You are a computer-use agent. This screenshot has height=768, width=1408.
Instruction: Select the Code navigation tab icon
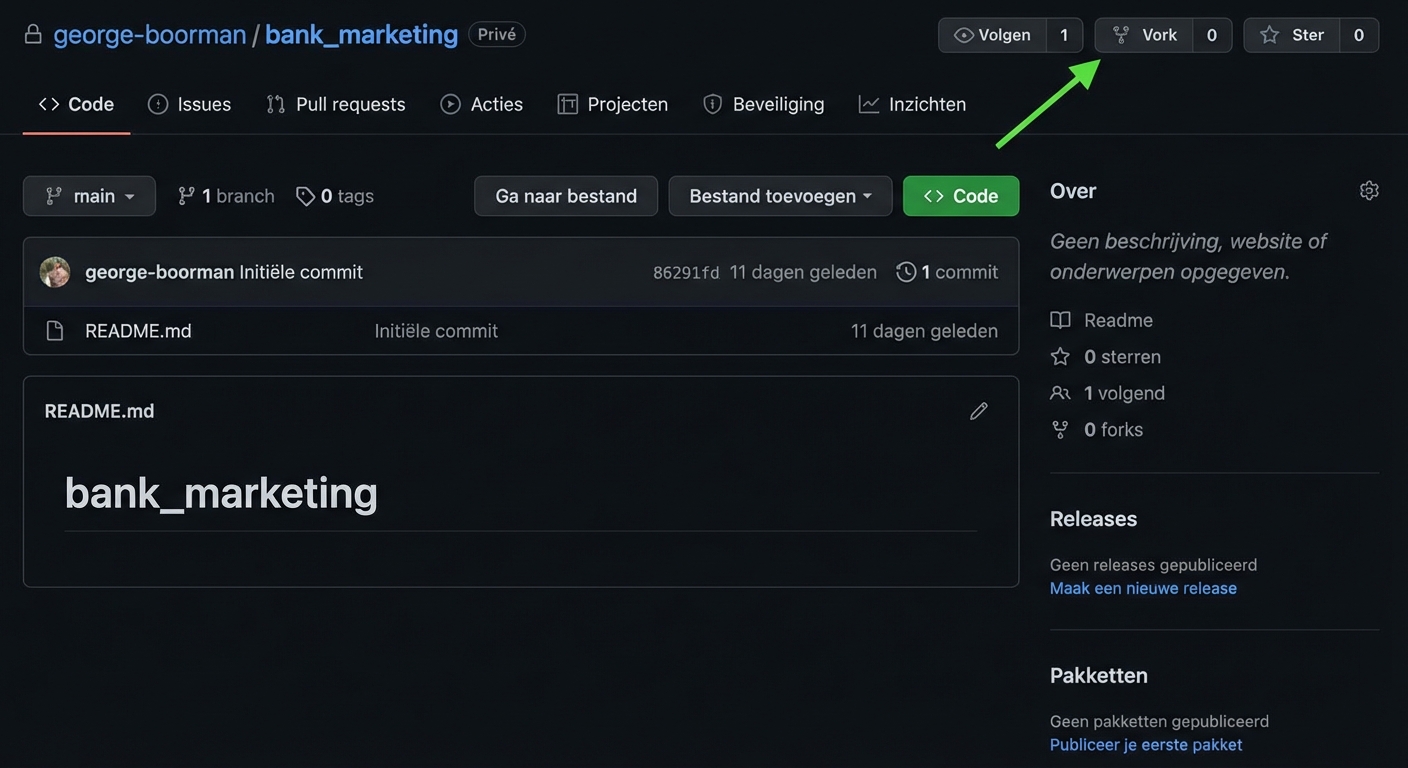pyautogui.click(x=48, y=103)
